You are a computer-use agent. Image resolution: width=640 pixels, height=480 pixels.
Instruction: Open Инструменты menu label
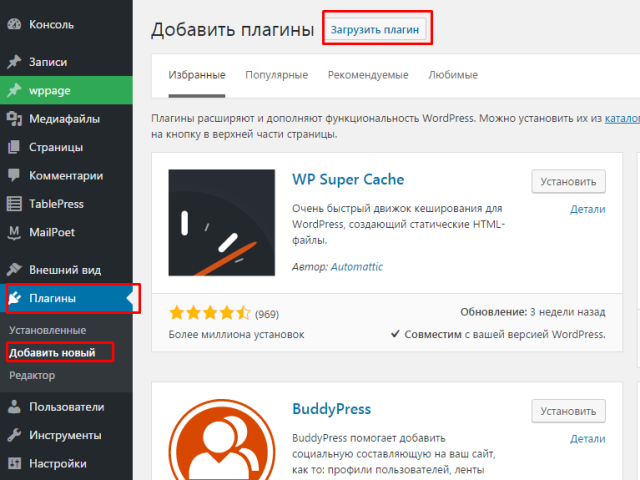[x=65, y=435]
